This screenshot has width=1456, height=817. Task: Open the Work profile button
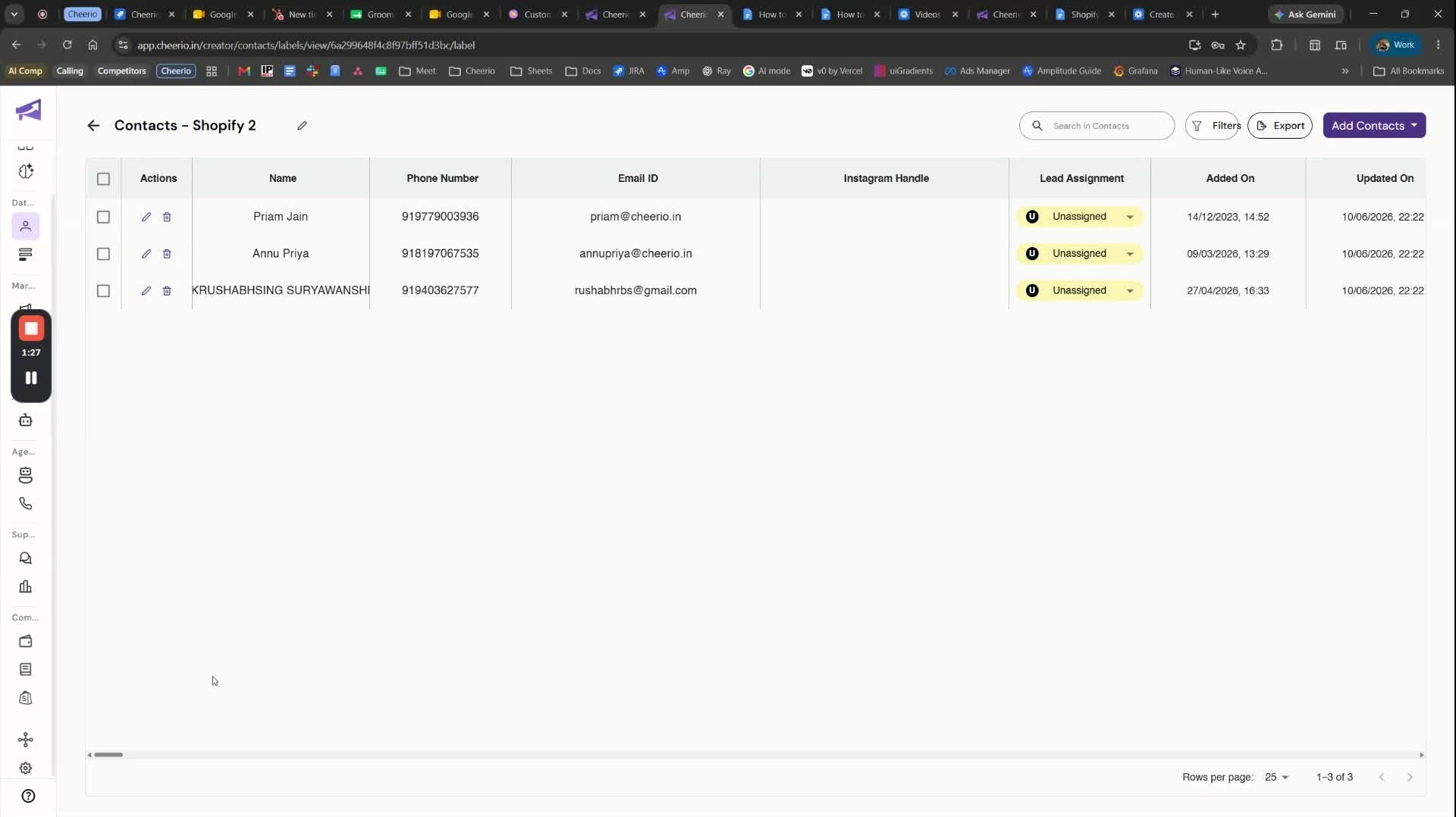tap(1395, 45)
